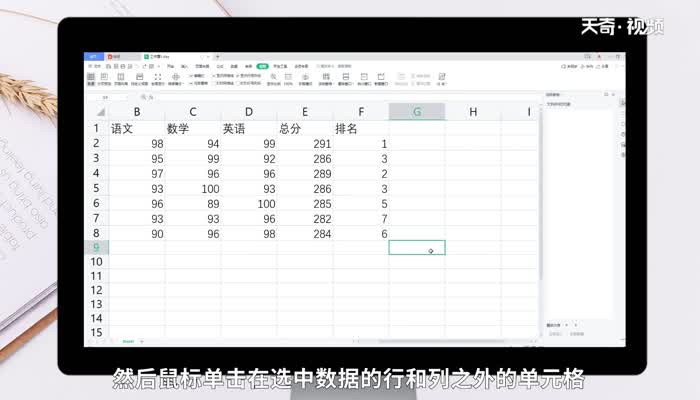
Task: Toggle Show Row and Column Headers checkbox
Action: [x=238, y=75]
